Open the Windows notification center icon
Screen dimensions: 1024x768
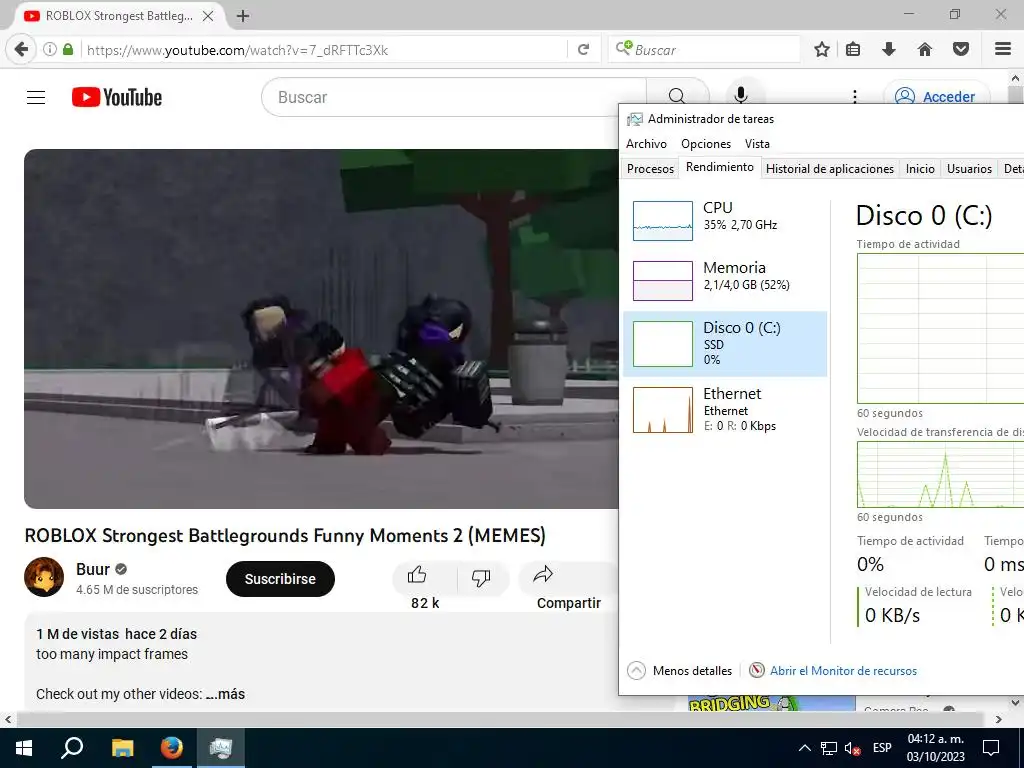pos(991,748)
